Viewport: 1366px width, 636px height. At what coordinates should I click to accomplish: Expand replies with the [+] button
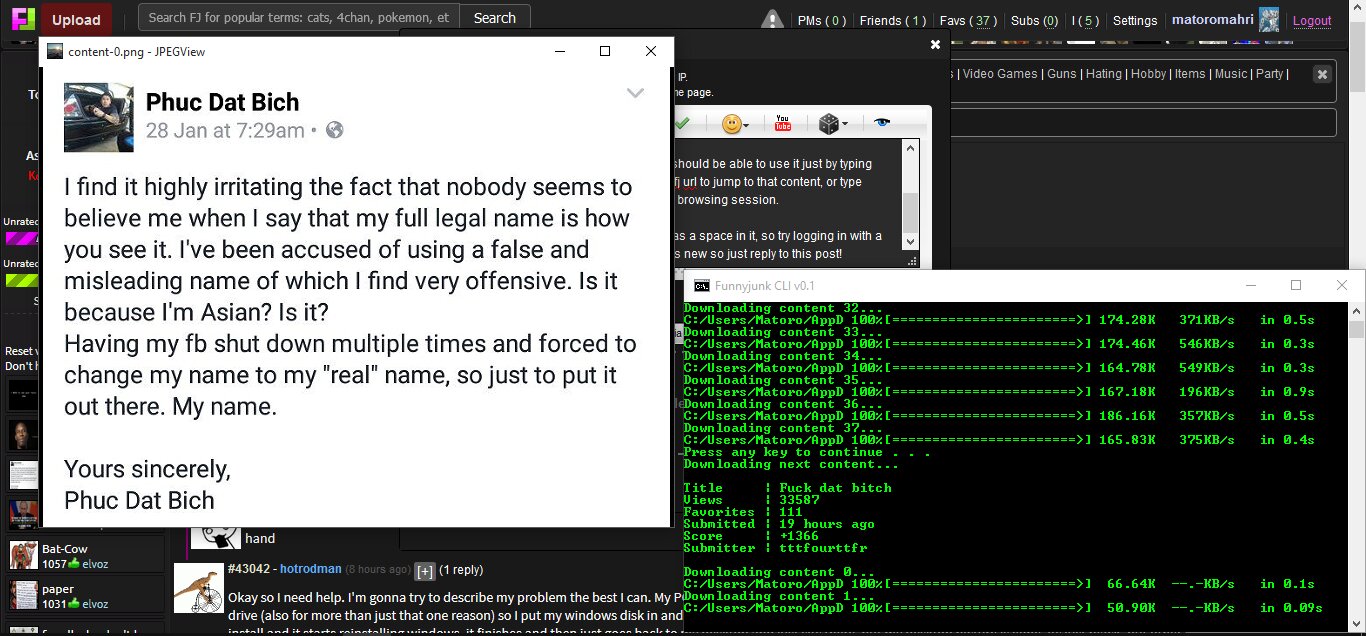pyautogui.click(x=424, y=570)
